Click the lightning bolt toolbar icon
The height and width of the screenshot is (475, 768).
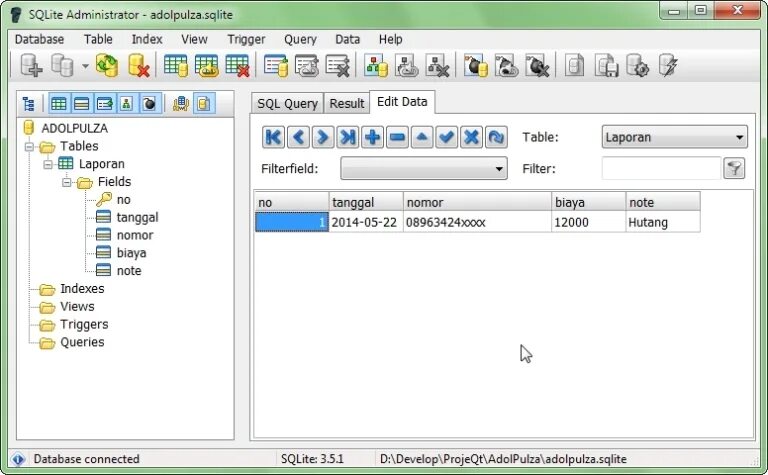click(x=668, y=65)
